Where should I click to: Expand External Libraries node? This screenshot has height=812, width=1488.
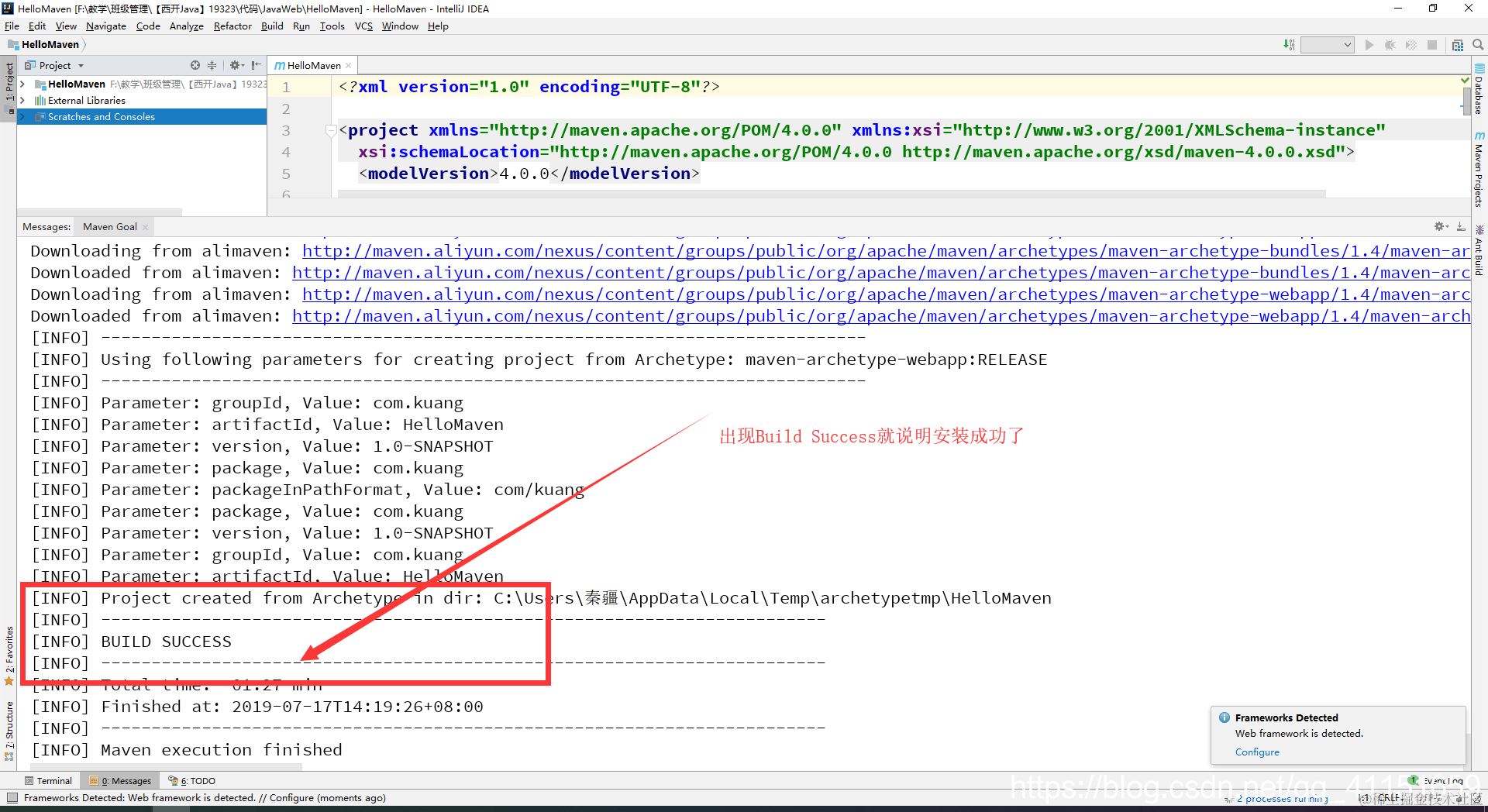coord(23,100)
